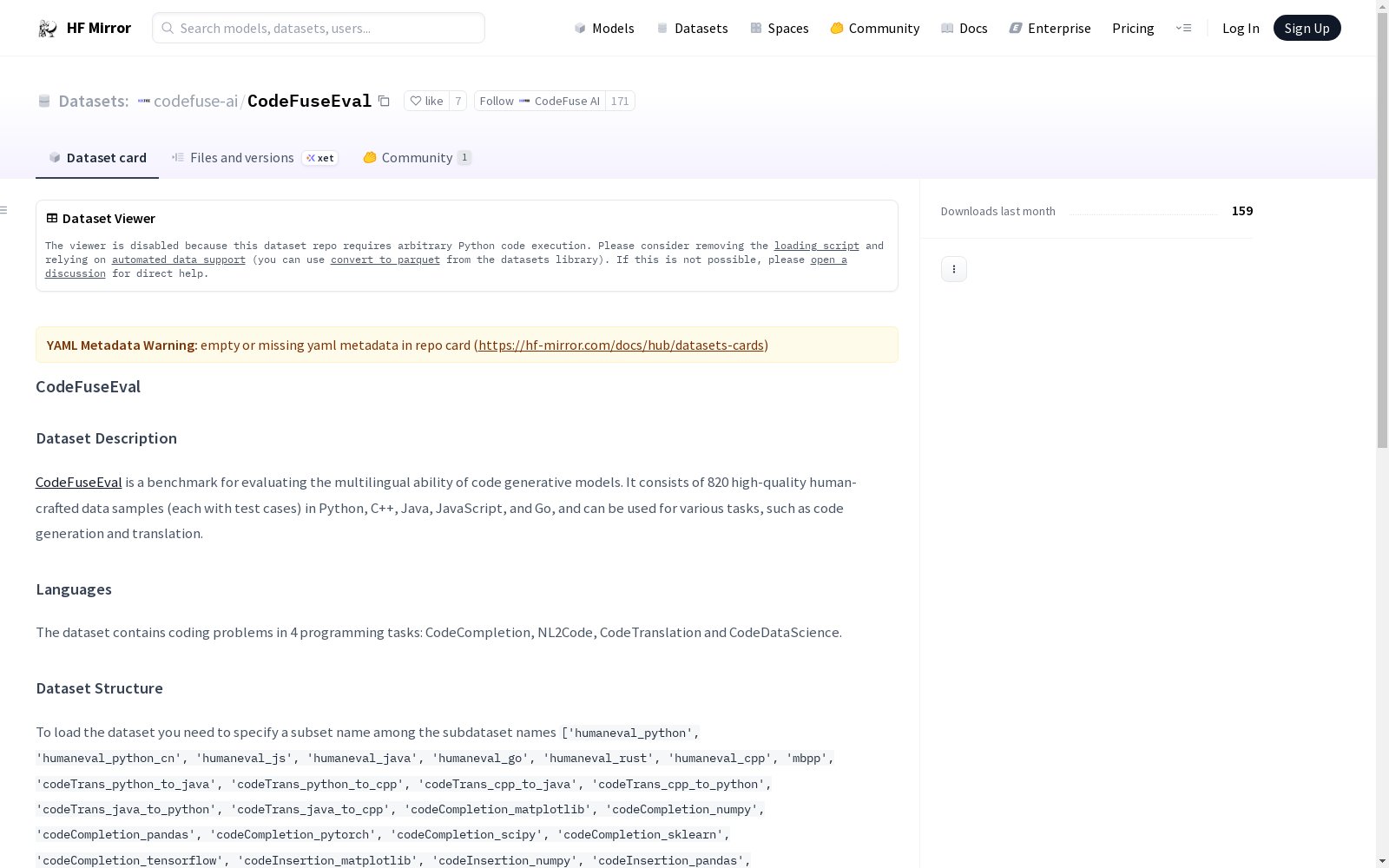This screenshot has width=1389, height=868.
Task: Like the CodeFuseEval dataset
Action: pos(426,101)
